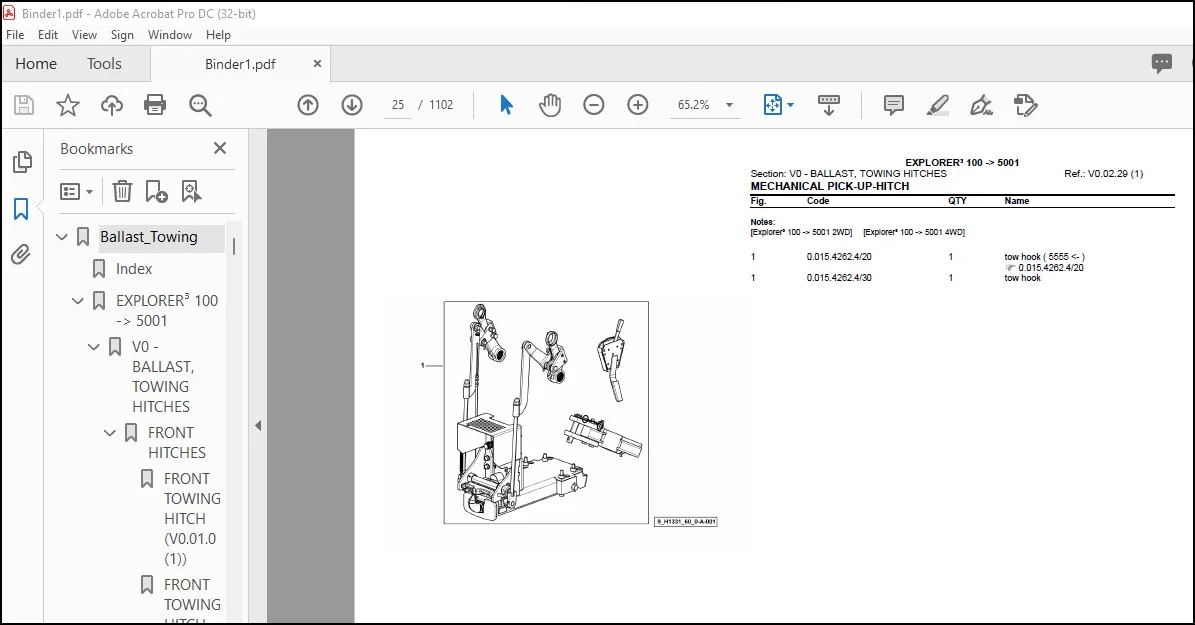Delete the selected bookmark
The width and height of the screenshot is (1195, 625).
tap(122, 191)
